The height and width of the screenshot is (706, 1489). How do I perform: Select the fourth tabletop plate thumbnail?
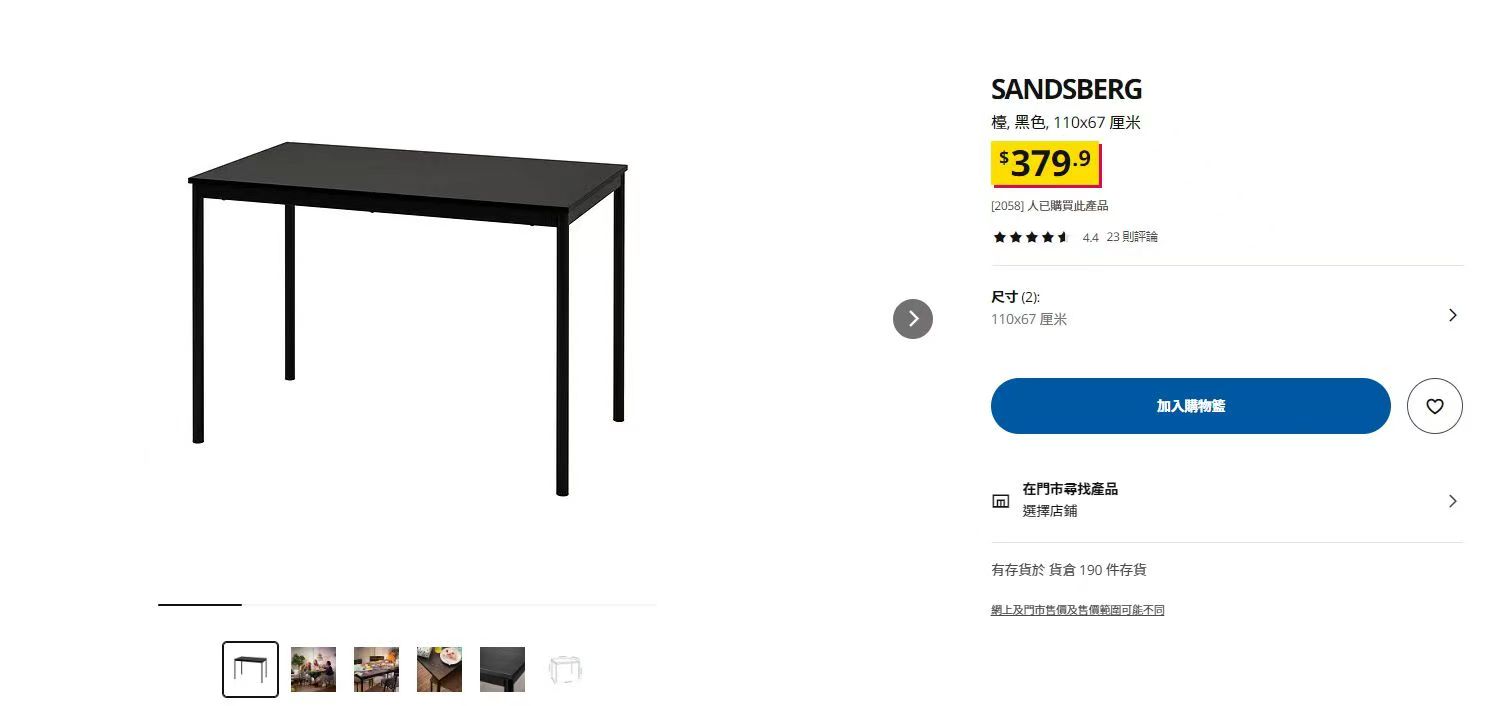point(439,669)
